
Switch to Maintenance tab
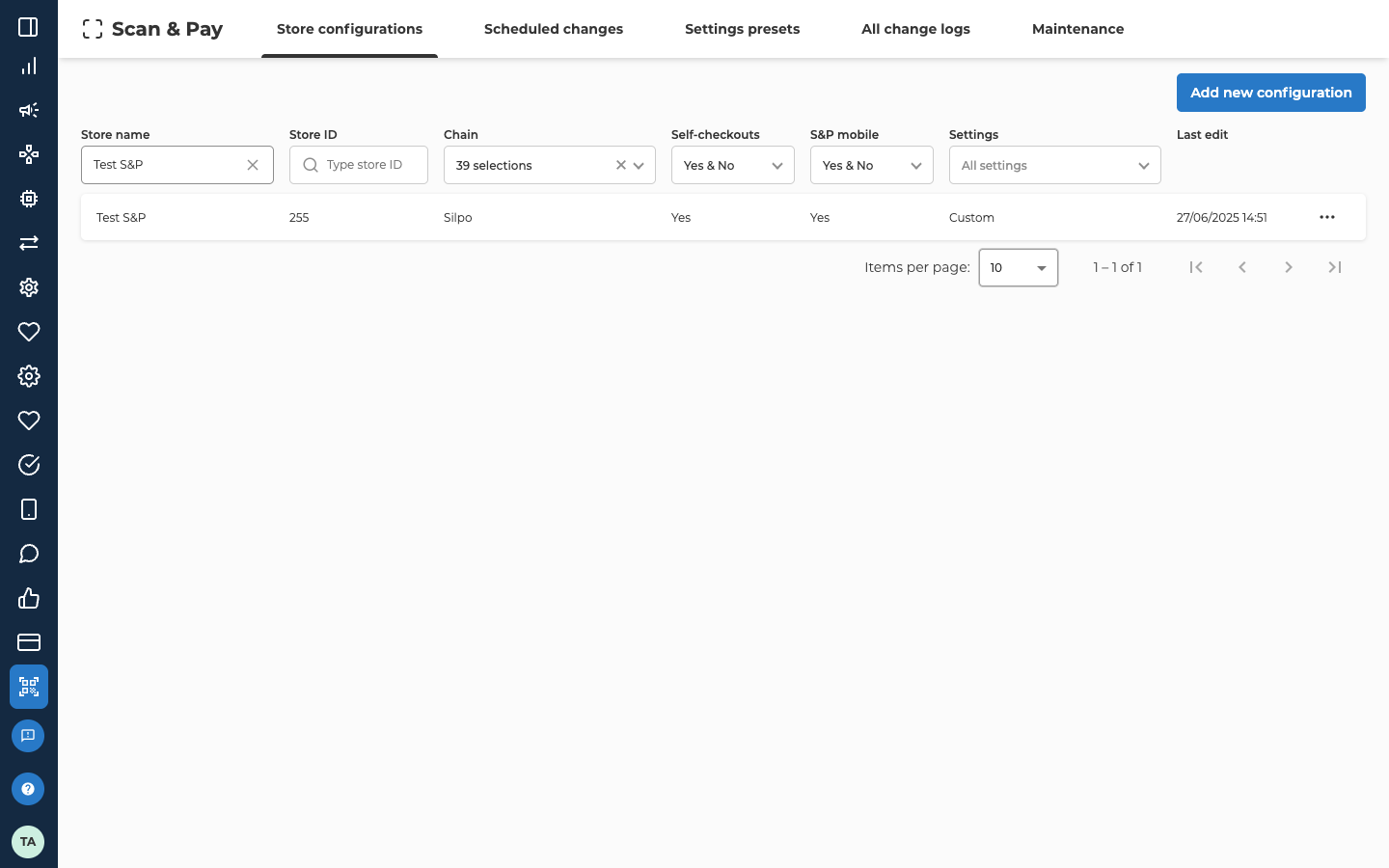1077,29
